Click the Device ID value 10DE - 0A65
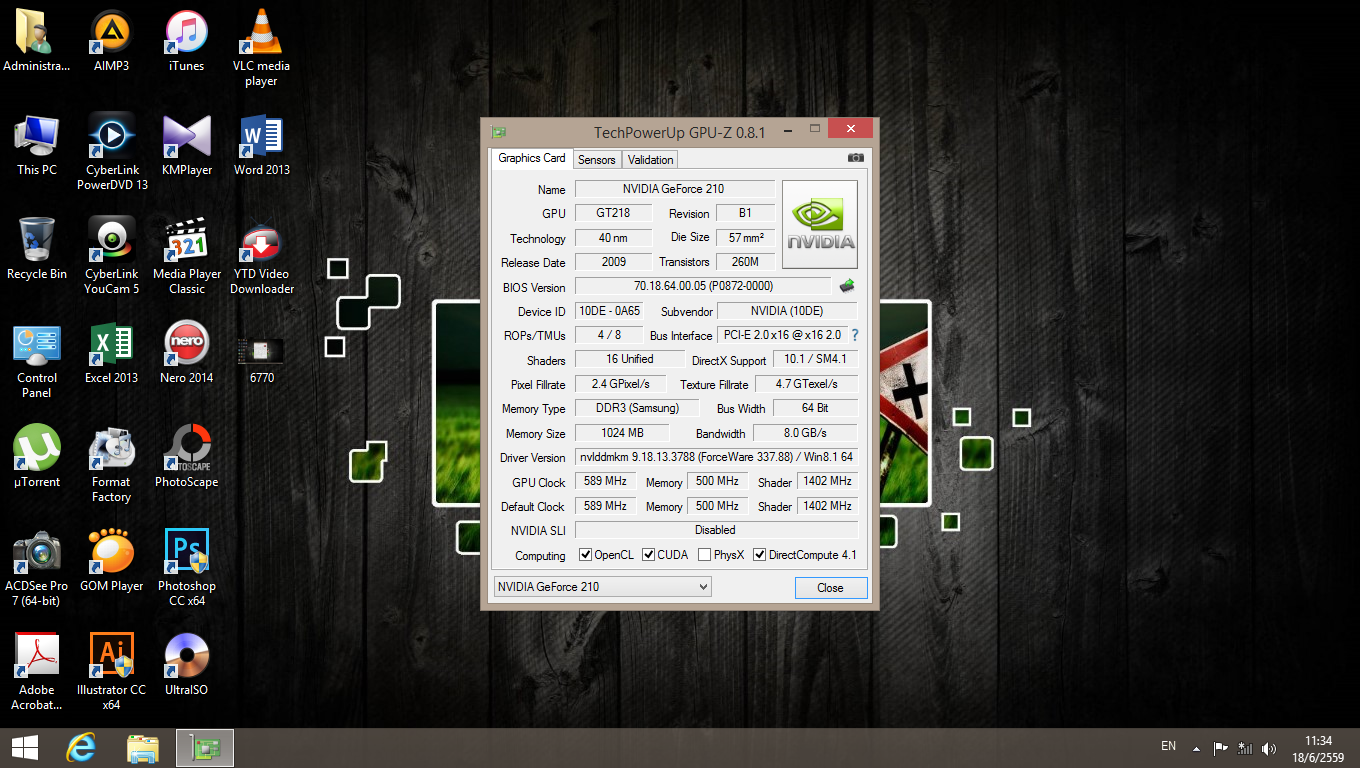The width and height of the screenshot is (1360, 768). (609, 311)
